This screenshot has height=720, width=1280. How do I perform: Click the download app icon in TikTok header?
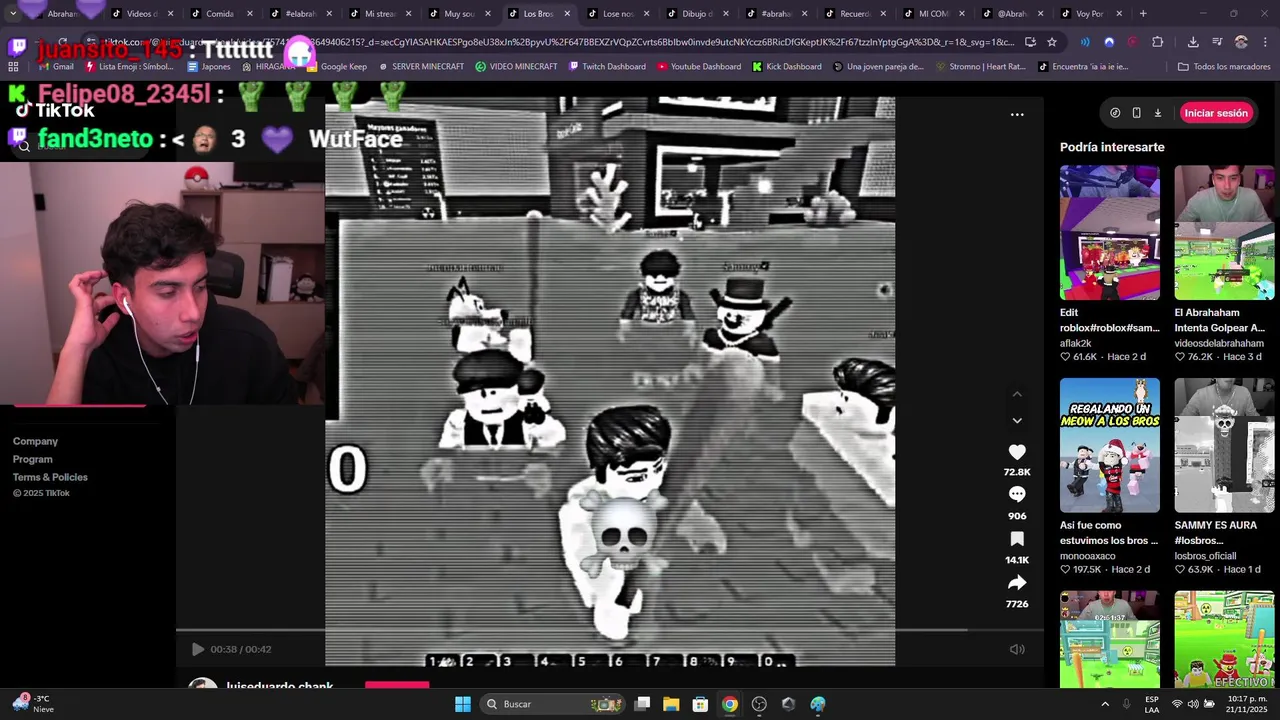coord(1158,113)
